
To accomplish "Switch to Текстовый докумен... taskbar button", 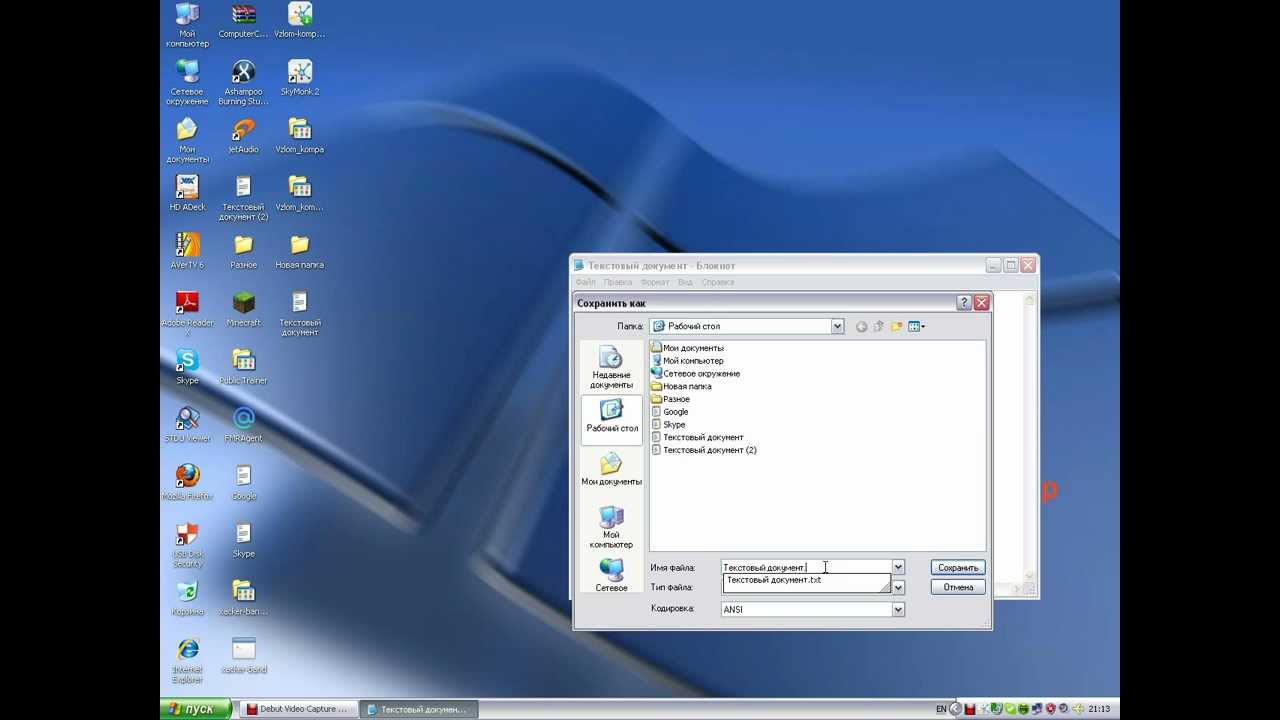I will (418, 709).
